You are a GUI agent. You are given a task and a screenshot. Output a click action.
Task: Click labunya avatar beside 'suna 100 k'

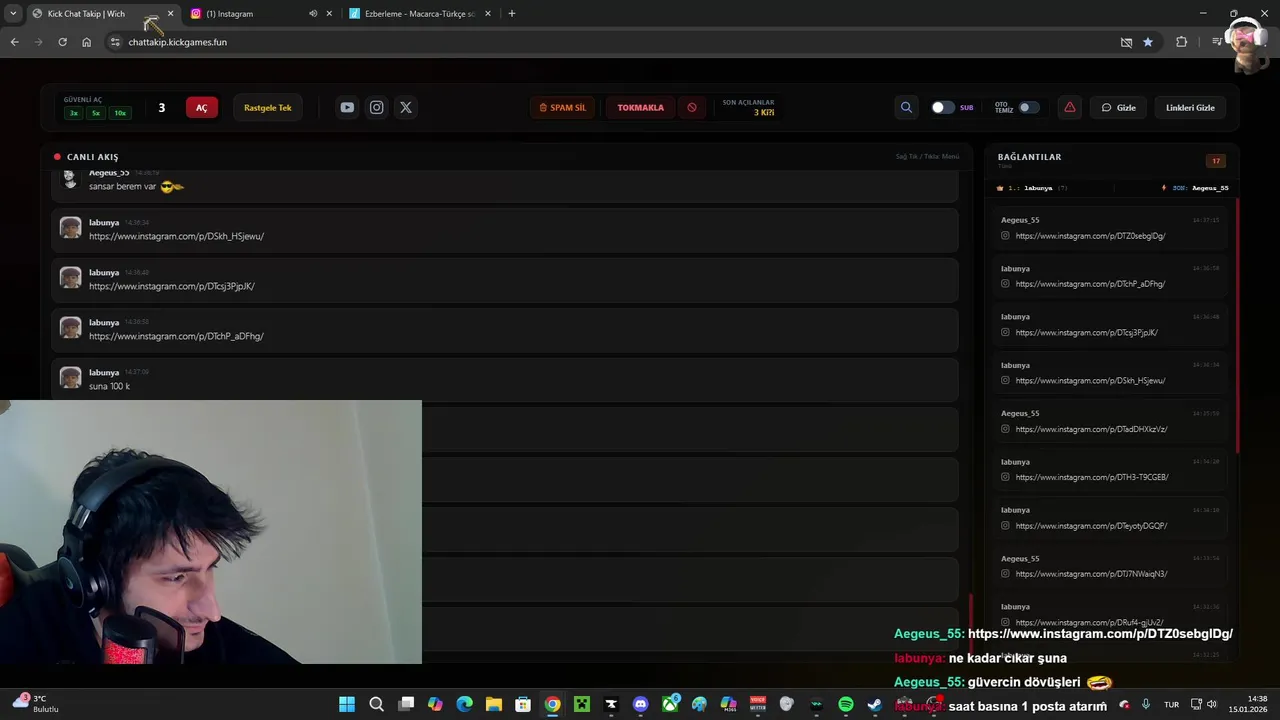click(70, 377)
